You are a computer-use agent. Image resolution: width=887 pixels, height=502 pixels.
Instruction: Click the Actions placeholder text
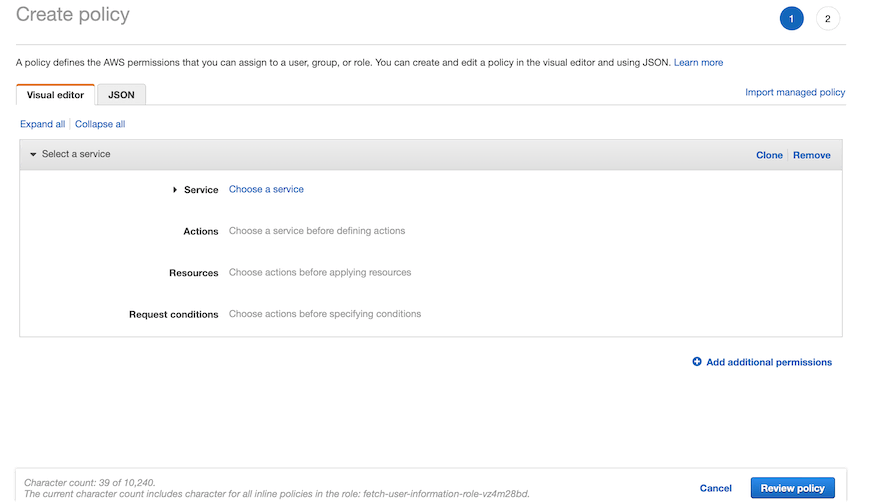tap(317, 231)
